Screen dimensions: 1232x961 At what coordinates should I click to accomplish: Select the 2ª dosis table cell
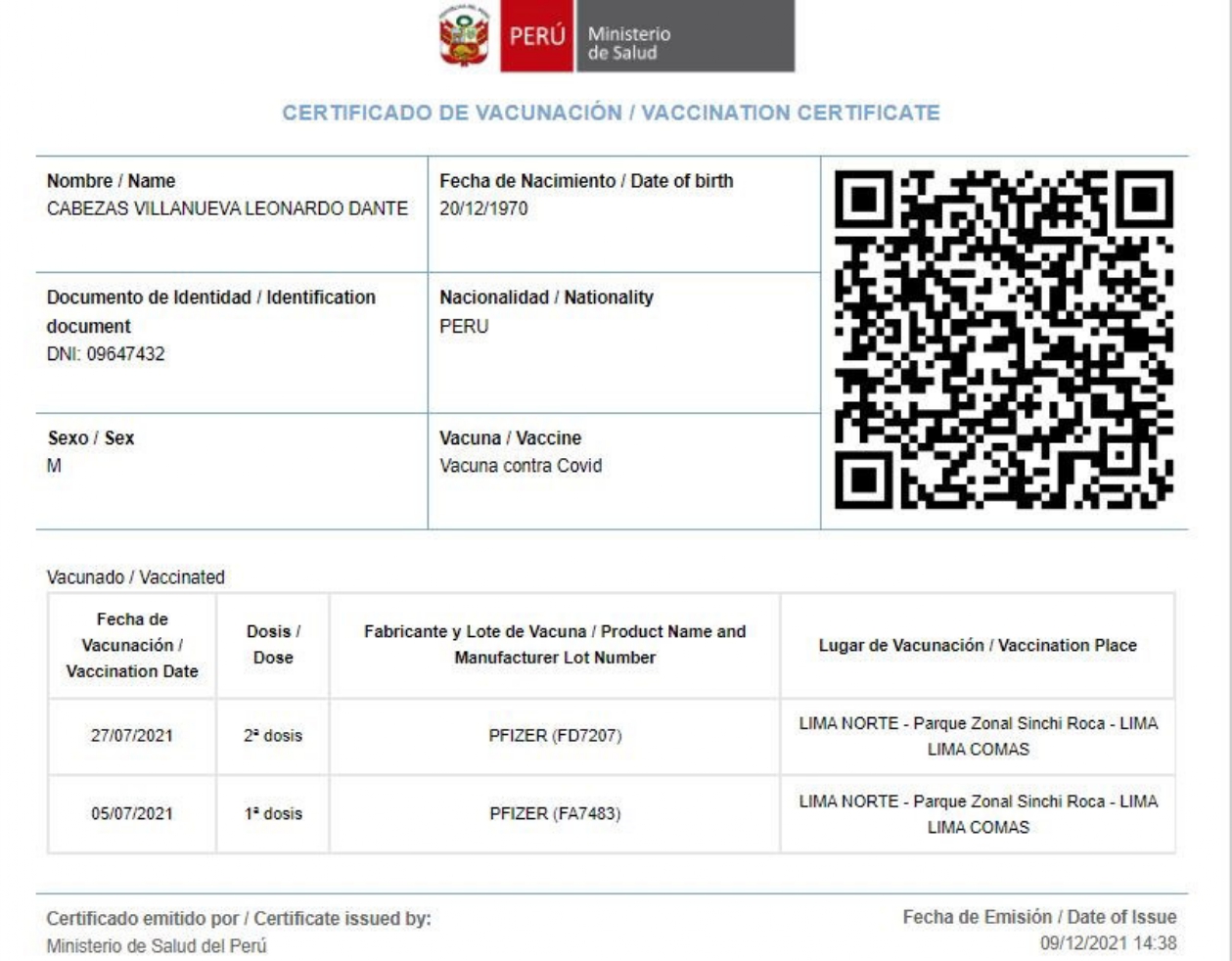tap(273, 736)
